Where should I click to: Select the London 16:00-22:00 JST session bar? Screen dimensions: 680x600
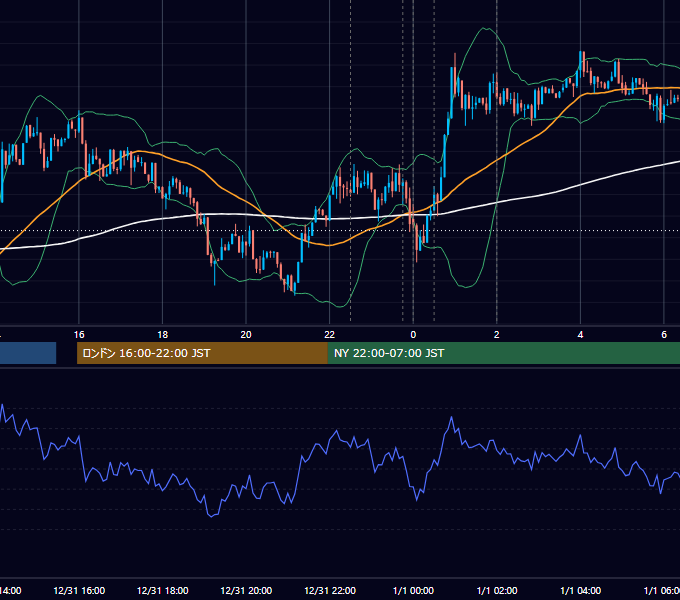click(202, 353)
